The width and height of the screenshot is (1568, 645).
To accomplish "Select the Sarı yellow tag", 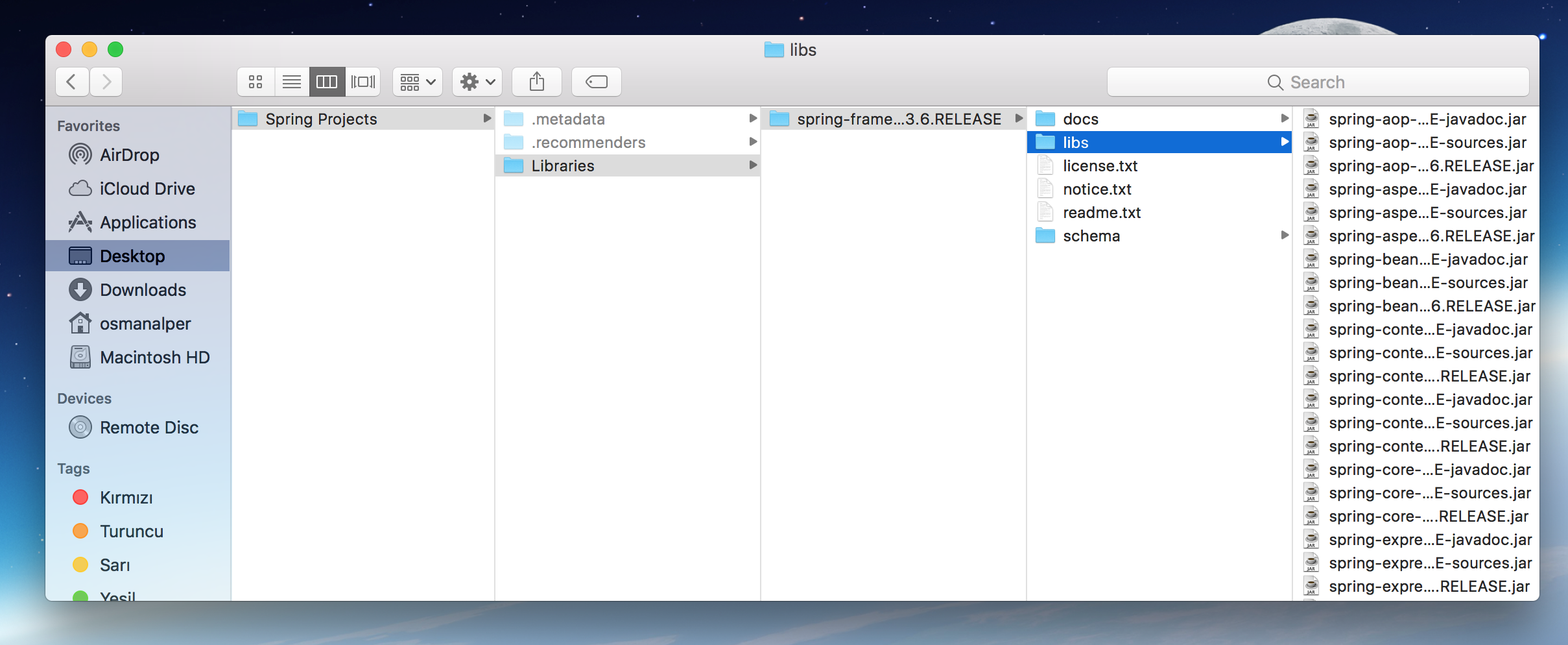I will (x=137, y=565).
